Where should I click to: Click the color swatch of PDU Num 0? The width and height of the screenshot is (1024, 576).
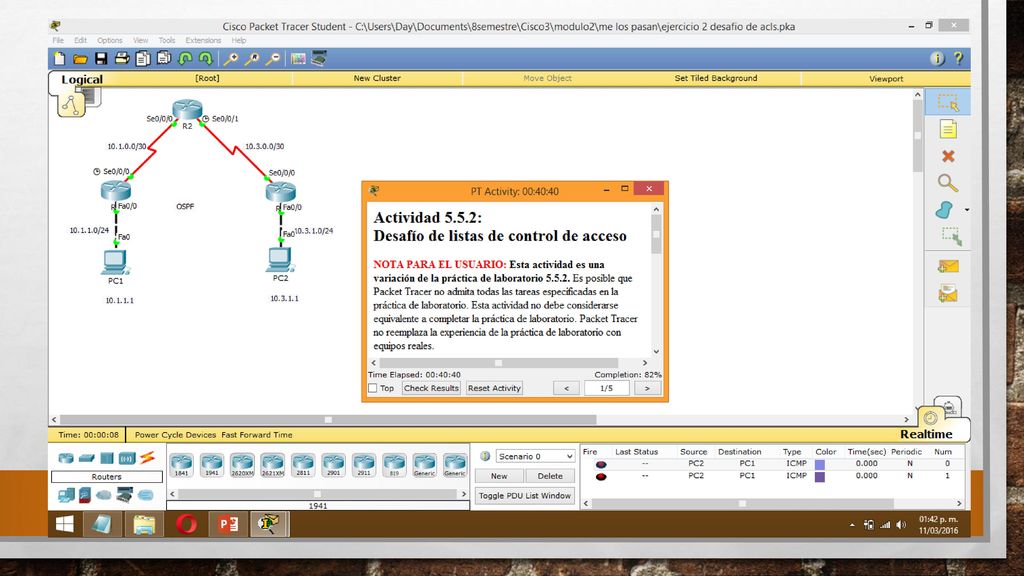(820, 464)
